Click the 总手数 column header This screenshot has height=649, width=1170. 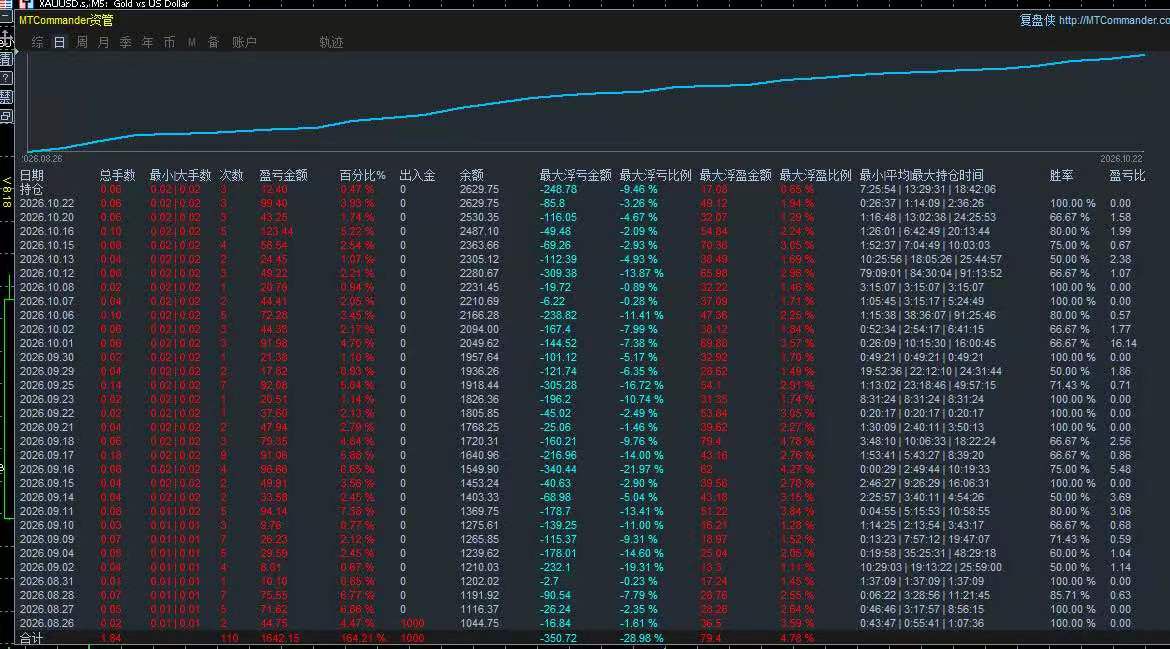[x=117, y=175]
